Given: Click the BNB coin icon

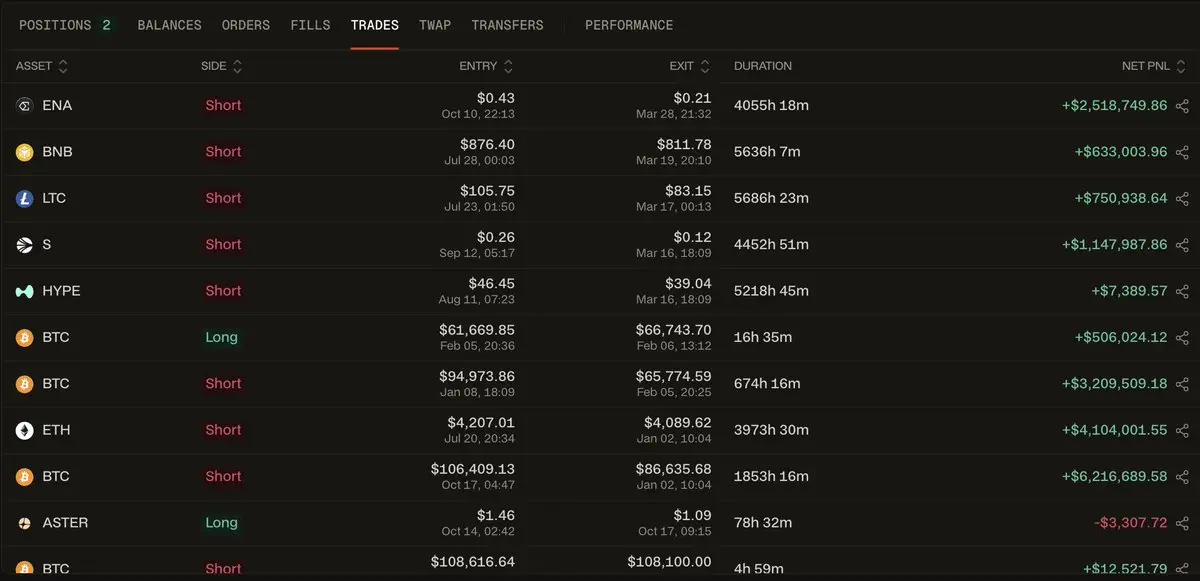Looking at the screenshot, I should [25, 152].
